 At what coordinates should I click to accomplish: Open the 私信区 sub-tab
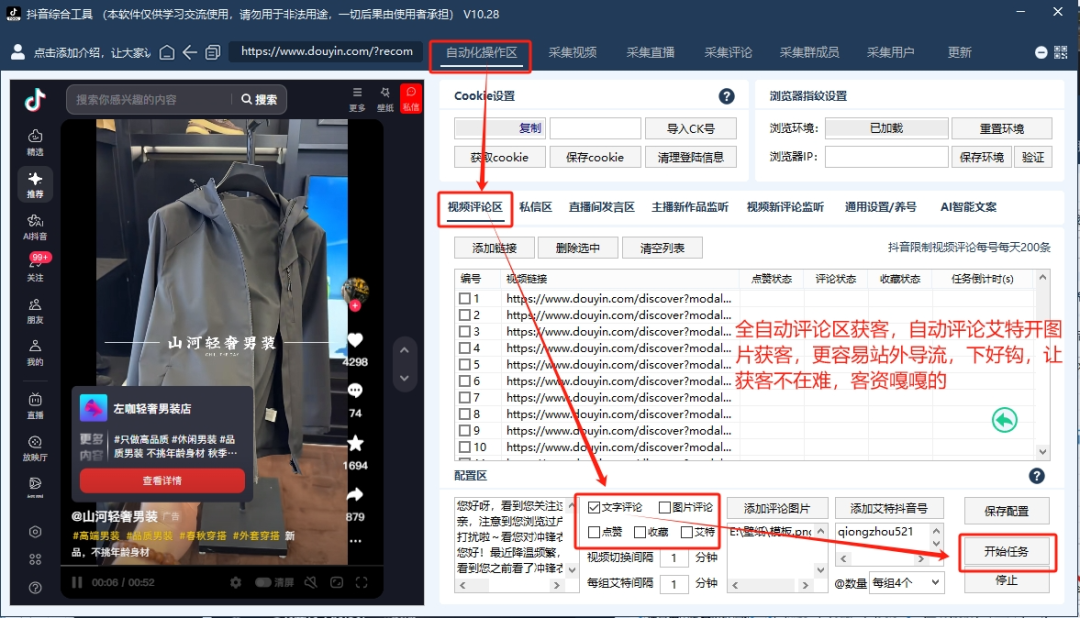click(535, 207)
